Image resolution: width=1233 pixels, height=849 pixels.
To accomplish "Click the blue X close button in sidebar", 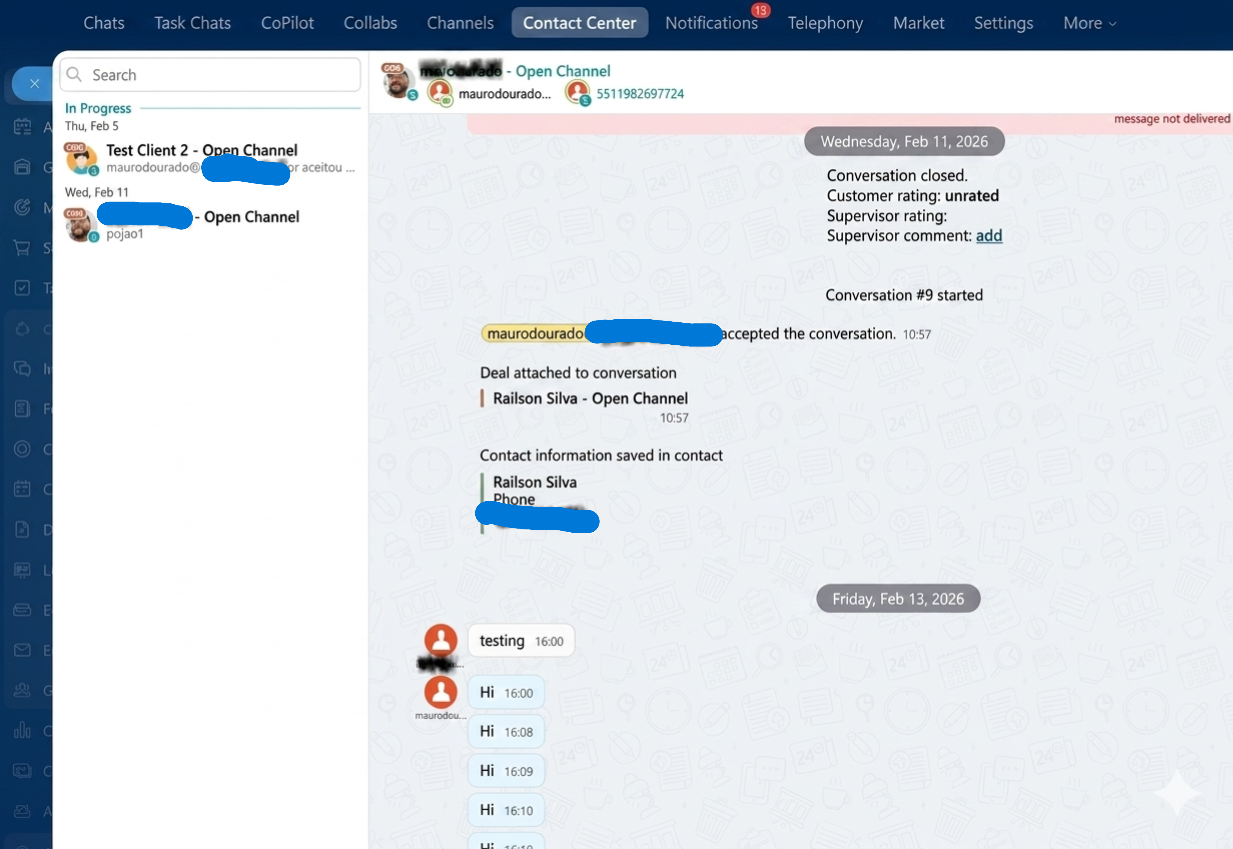I will click(34, 84).
